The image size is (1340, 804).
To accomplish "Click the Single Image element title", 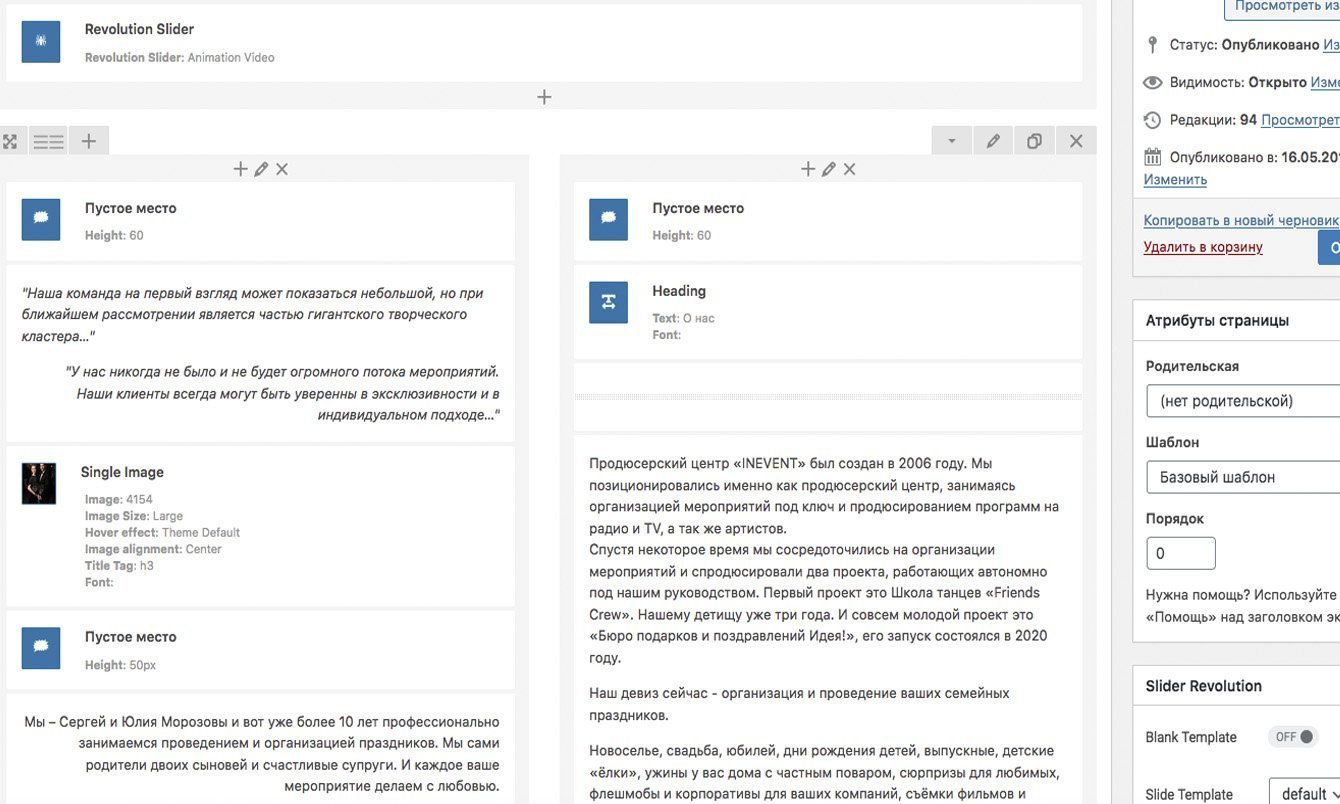I will 122,472.
